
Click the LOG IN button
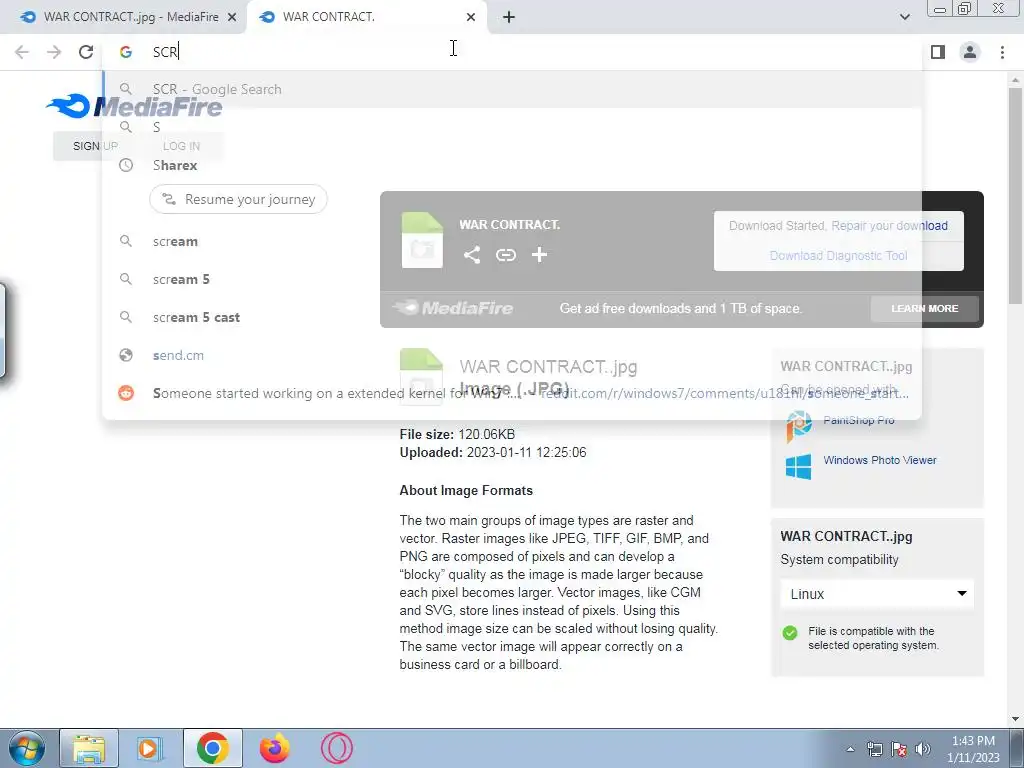(182, 146)
